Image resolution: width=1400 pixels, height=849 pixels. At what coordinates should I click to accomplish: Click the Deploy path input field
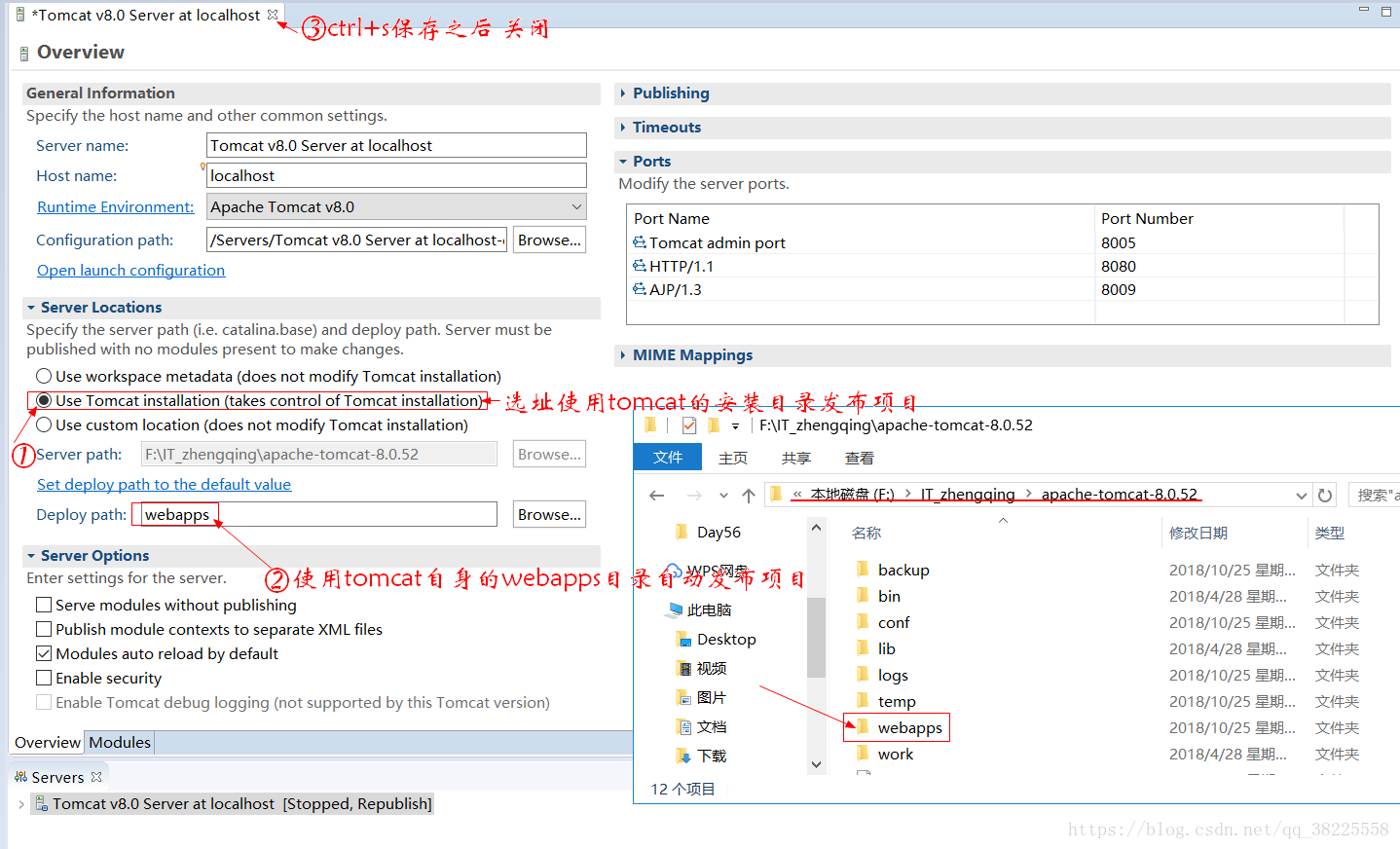coord(319,514)
